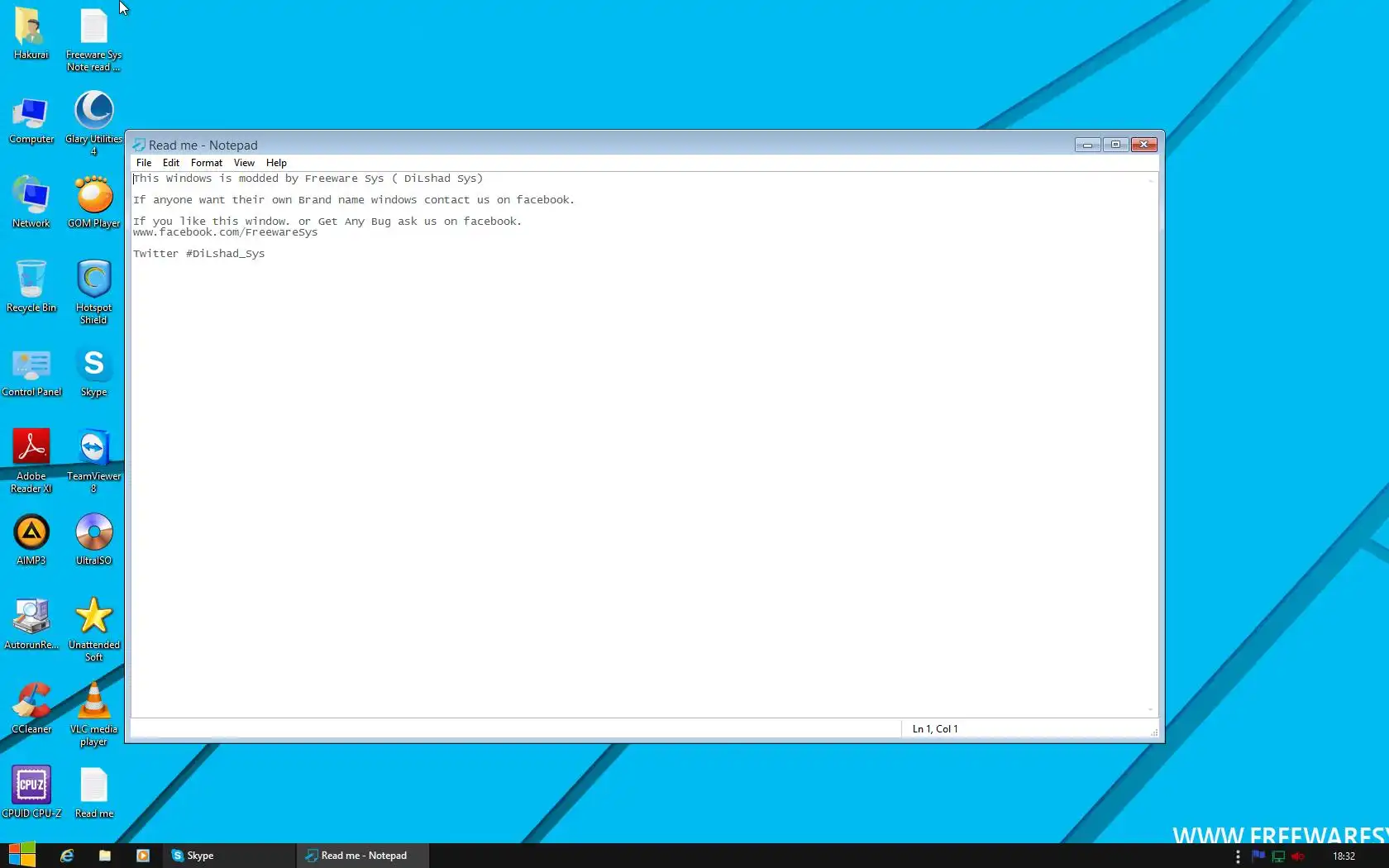Viewport: 1389px width, 868px height.
Task: Click the scroll-up arrow of Notepad's scrollbar
Action: point(1150,180)
